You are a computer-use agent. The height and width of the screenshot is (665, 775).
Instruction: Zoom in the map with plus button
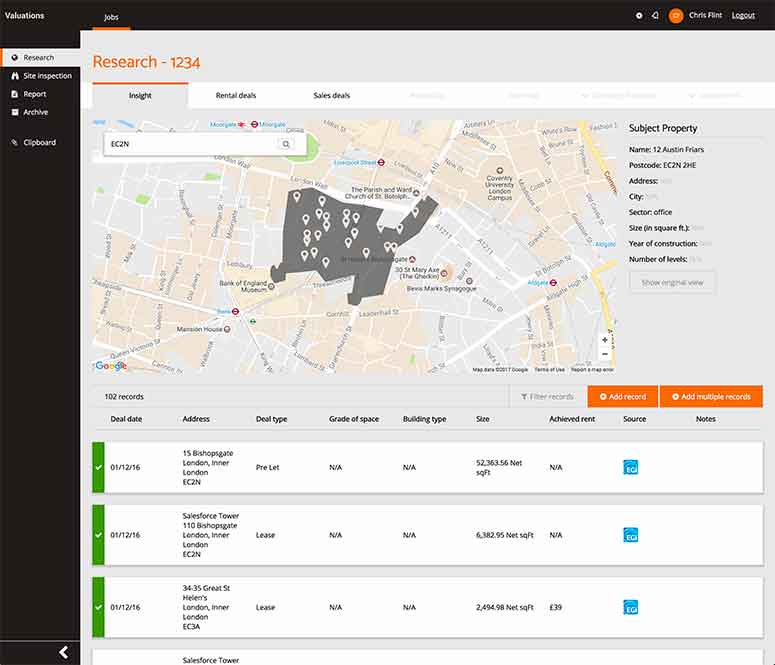click(604, 340)
